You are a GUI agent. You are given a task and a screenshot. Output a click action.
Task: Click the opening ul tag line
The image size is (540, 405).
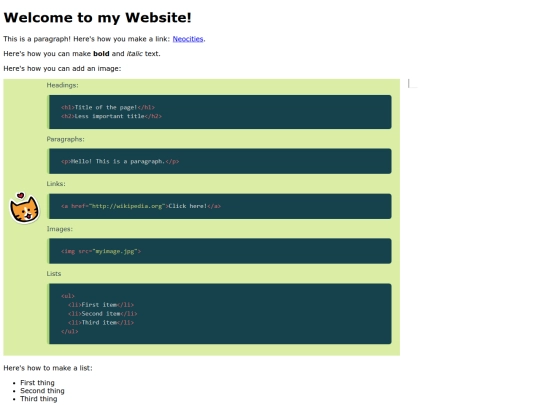coord(68,296)
